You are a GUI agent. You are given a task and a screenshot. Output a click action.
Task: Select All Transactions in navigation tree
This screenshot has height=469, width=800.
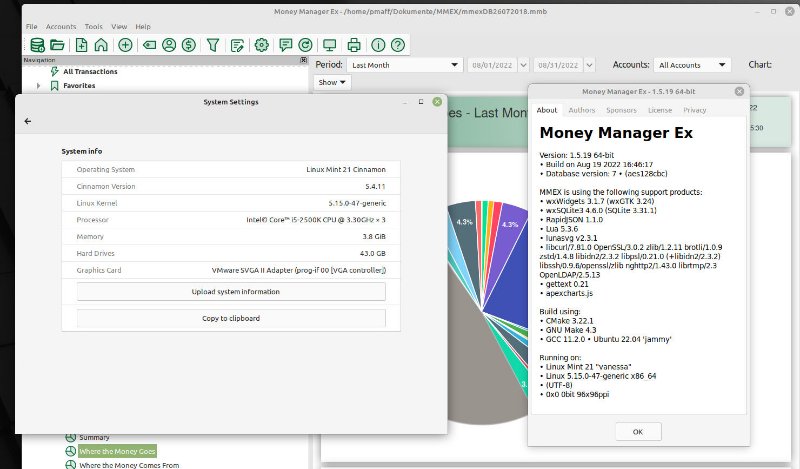(90, 71)
